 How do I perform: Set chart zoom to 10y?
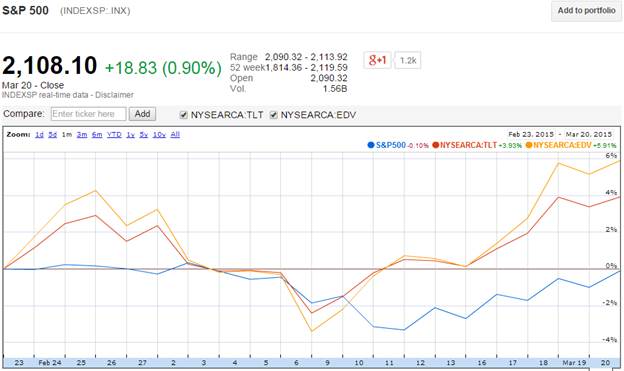point(159,135)
